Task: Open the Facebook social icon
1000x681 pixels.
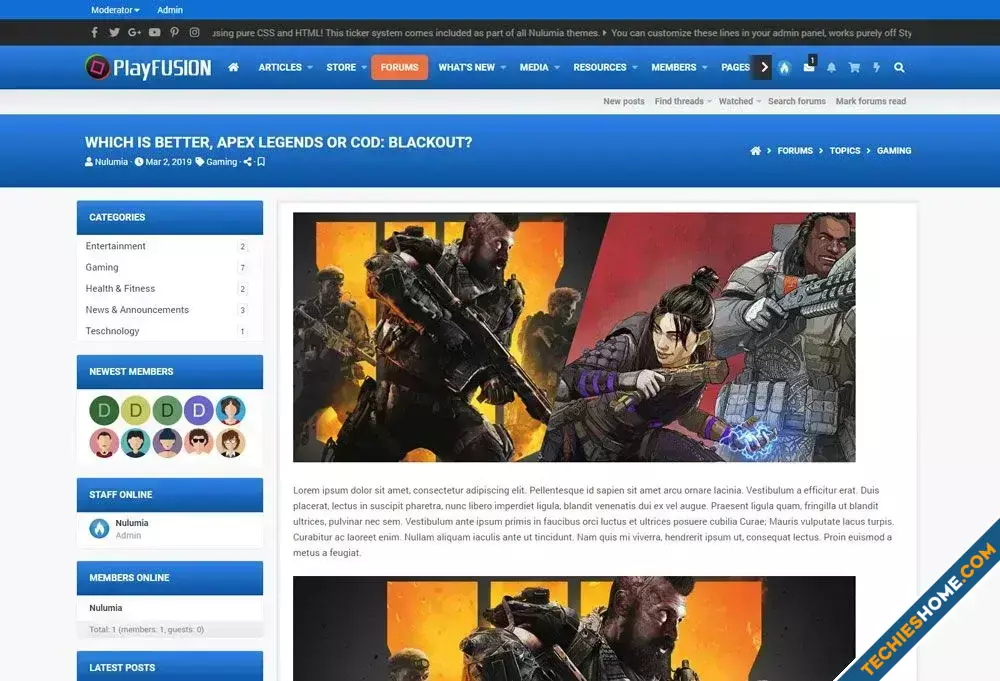Action: [x=94, y=33]
